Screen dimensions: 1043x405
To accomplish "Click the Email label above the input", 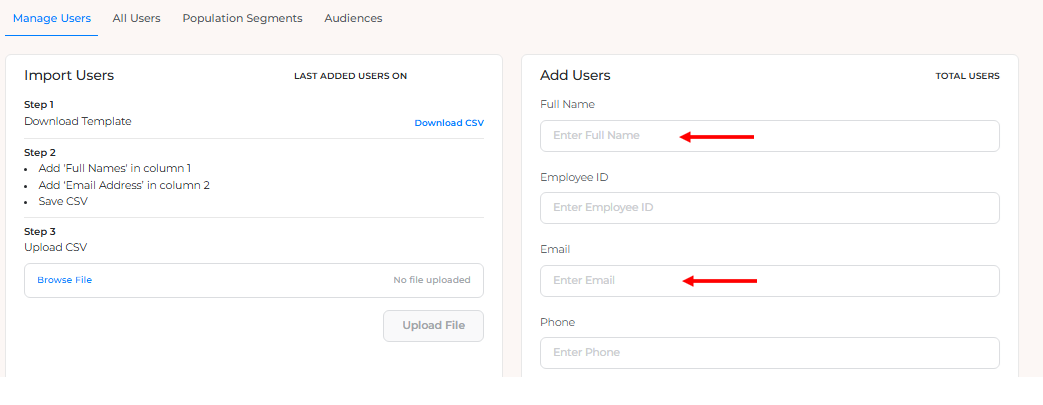I will 555,249.
